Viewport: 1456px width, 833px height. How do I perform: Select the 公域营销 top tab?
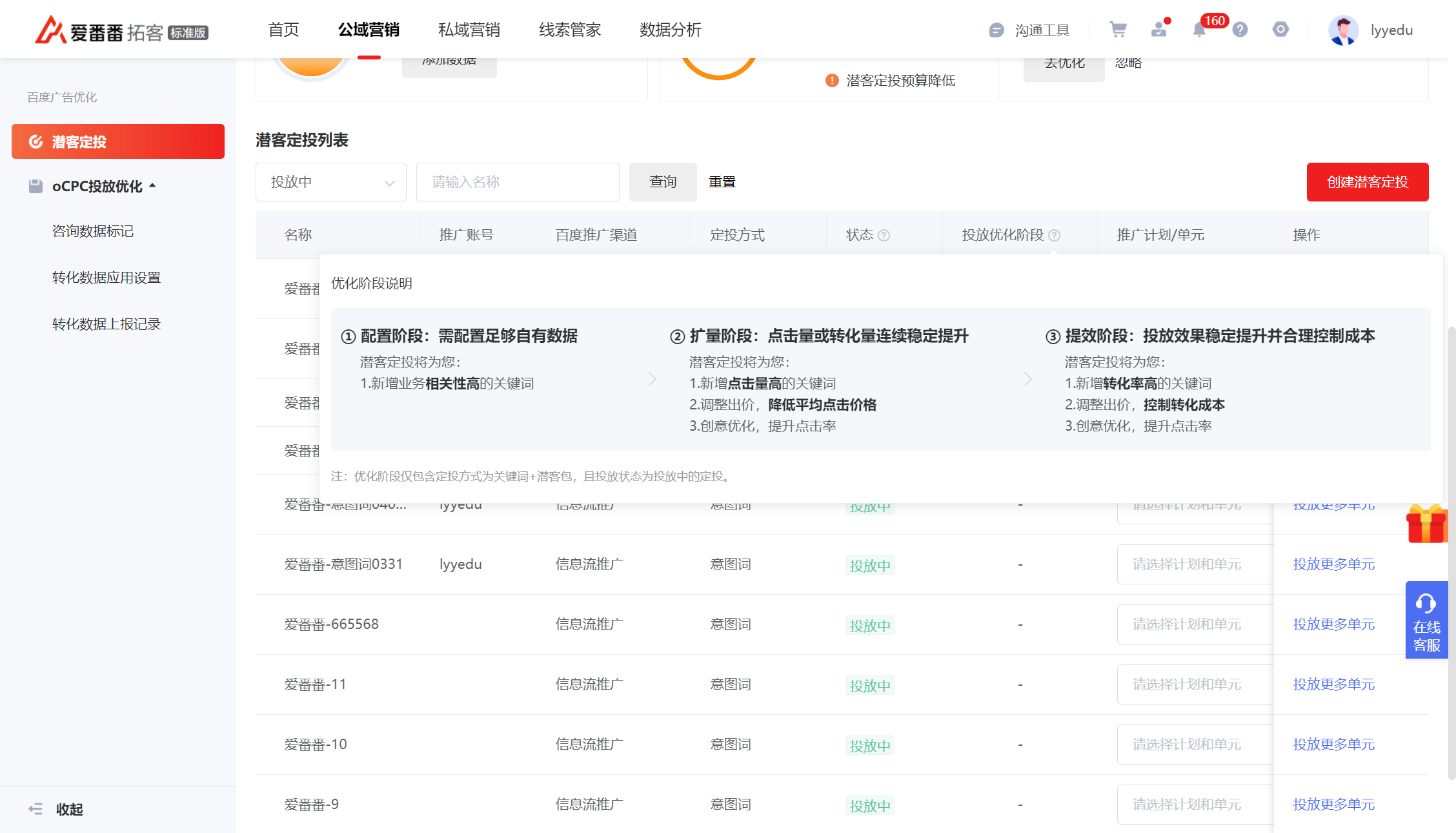(369, 30)
